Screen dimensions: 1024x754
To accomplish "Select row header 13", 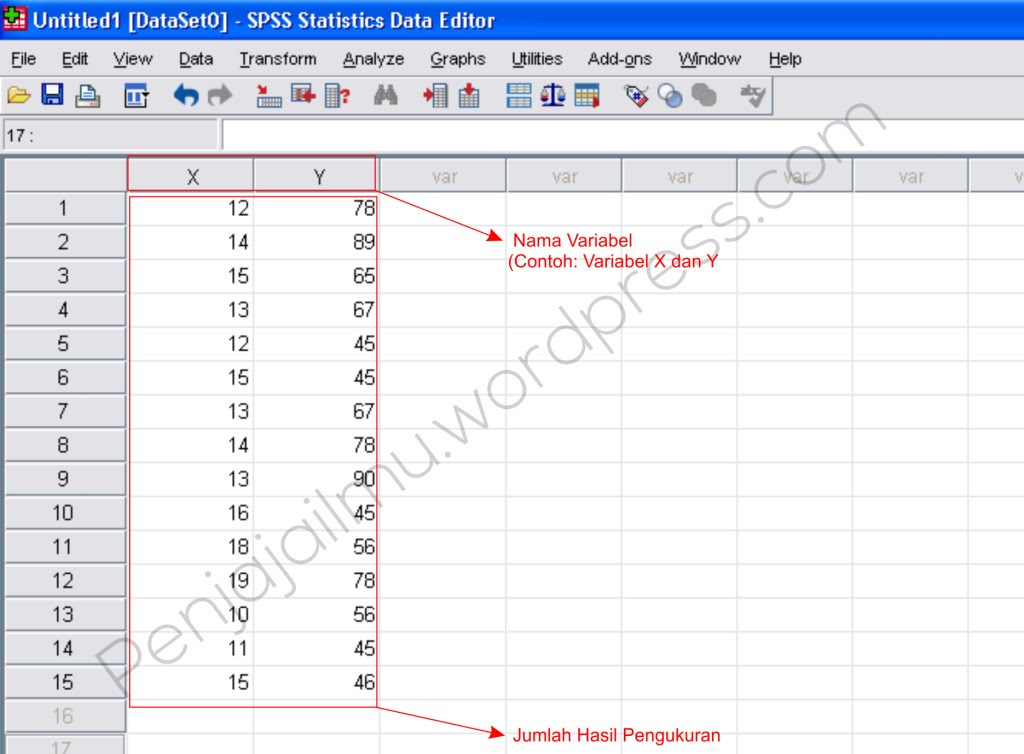I will (x=65, y=615).
